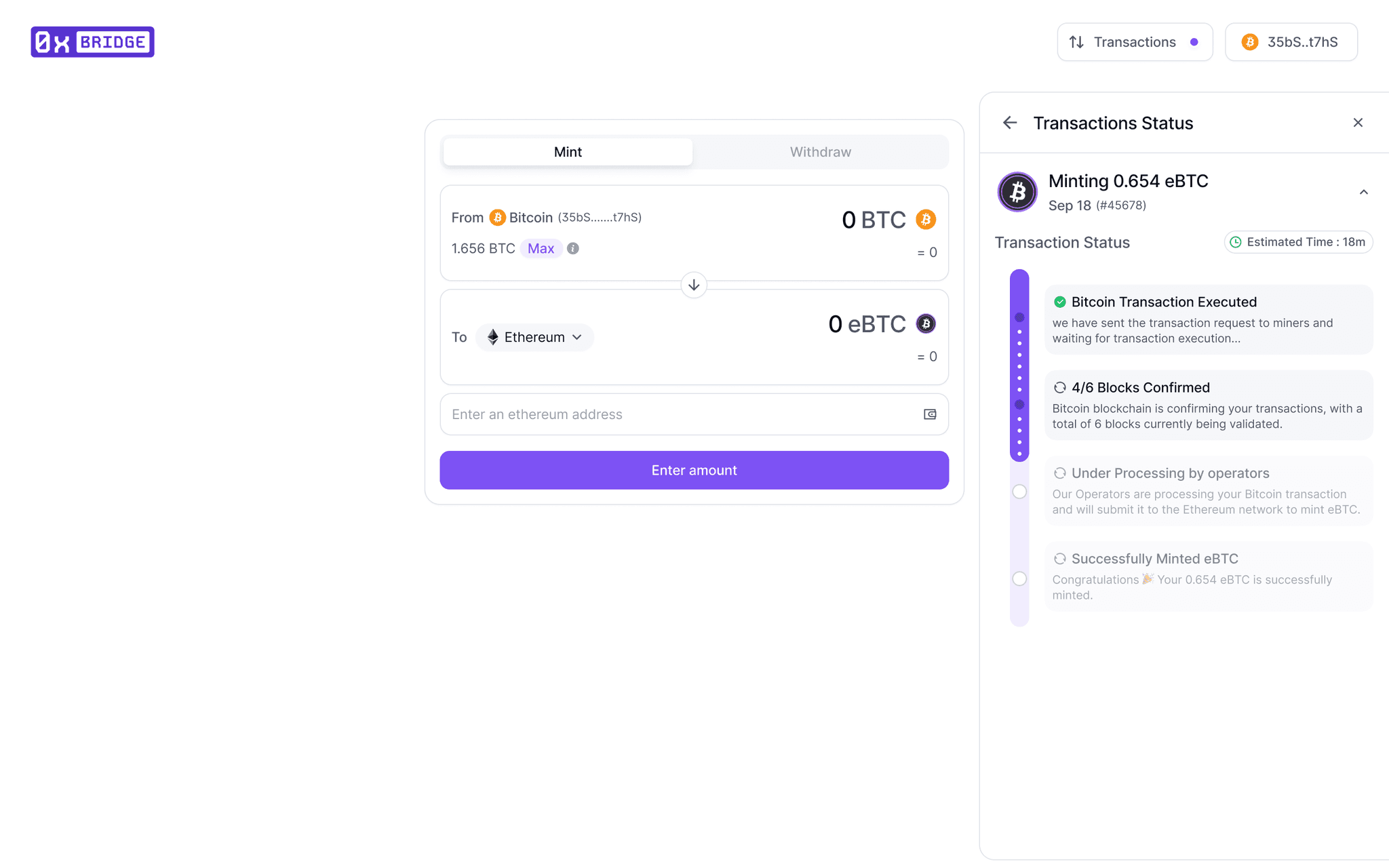
Task: Select the Mint tab
Action: click(x=568, y=152)
